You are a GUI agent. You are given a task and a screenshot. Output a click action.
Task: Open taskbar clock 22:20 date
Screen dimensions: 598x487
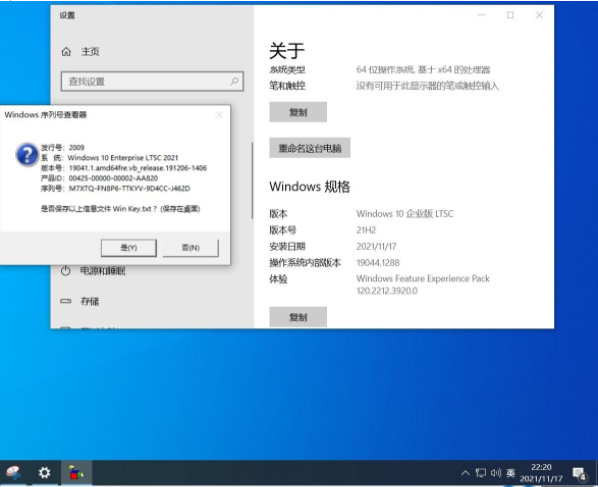(541, 473)
